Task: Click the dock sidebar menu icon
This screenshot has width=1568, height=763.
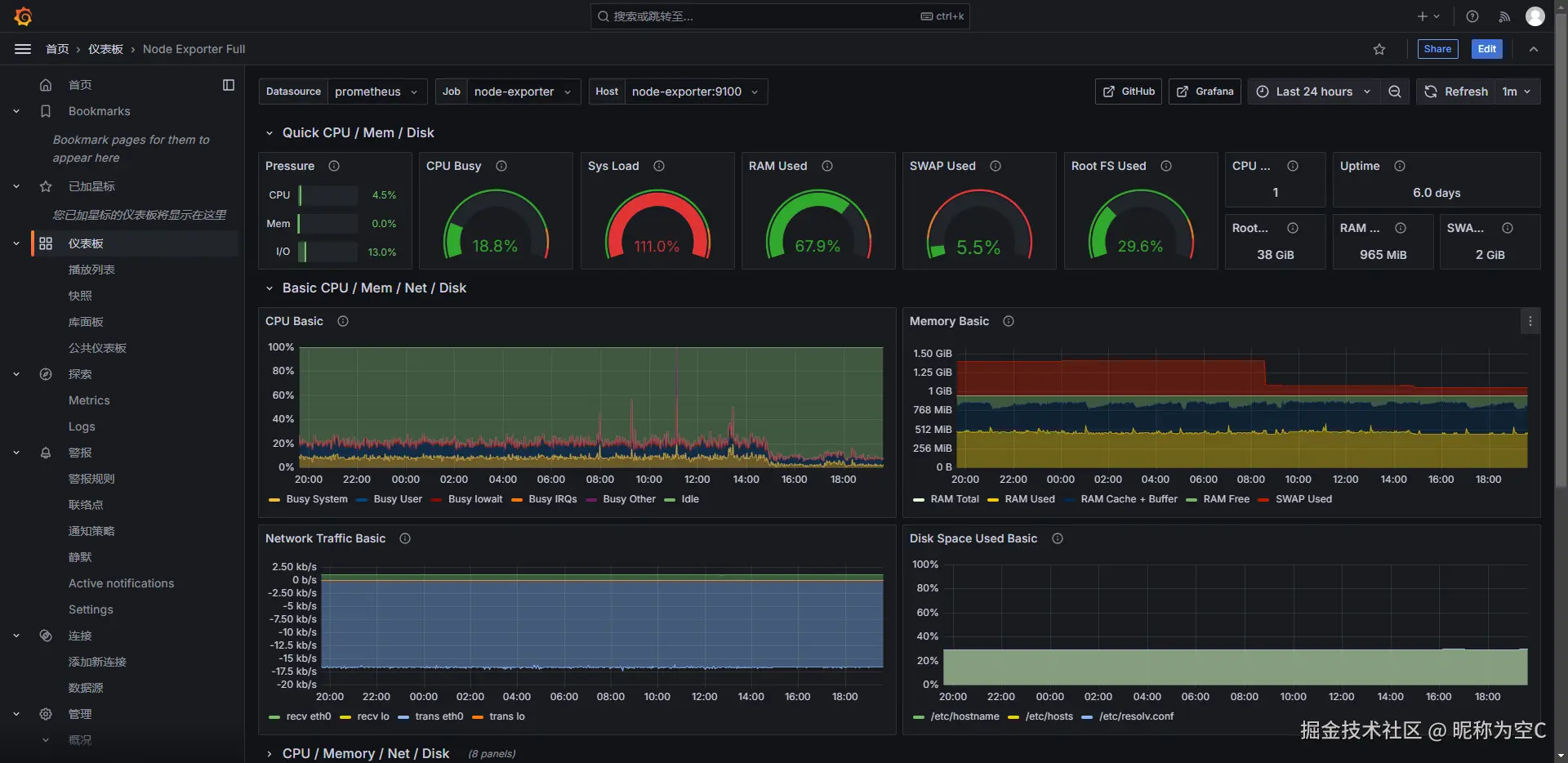Action: [x=229, y=85]
